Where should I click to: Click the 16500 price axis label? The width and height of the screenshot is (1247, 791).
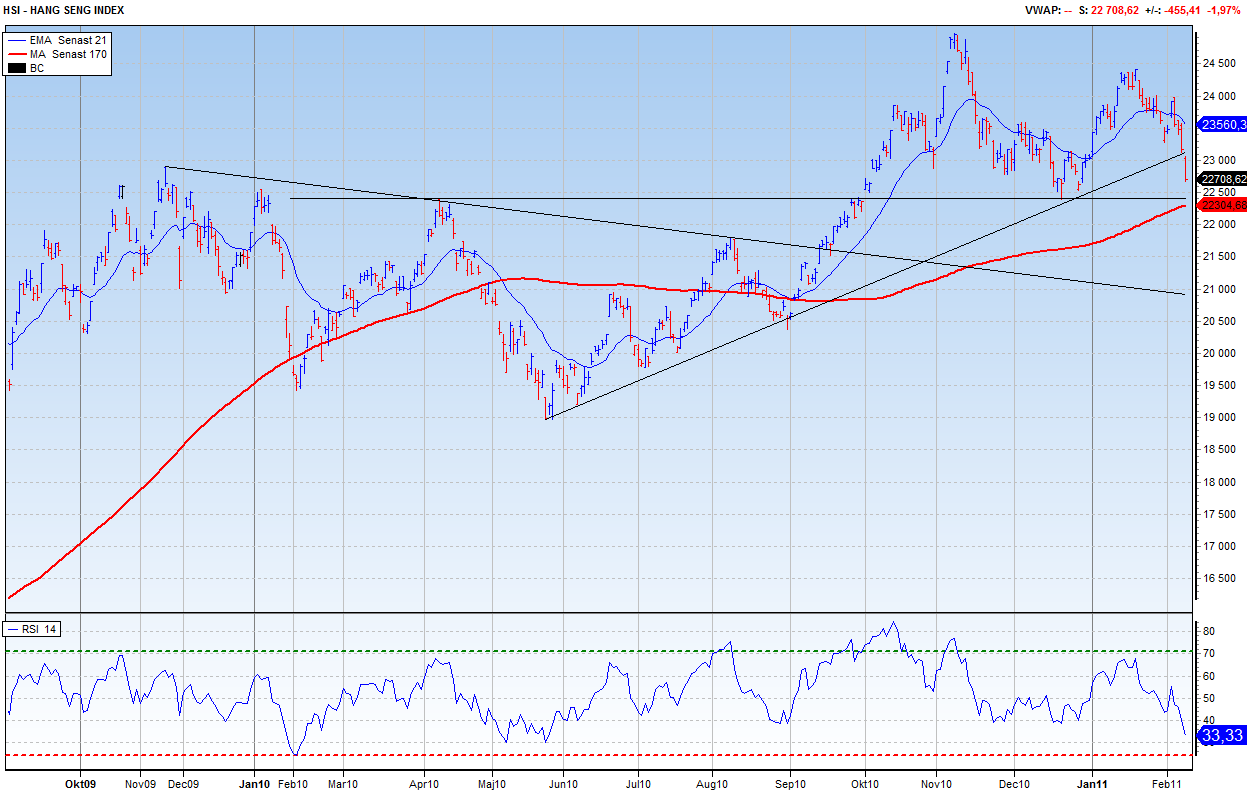[x=1217, y=579]
